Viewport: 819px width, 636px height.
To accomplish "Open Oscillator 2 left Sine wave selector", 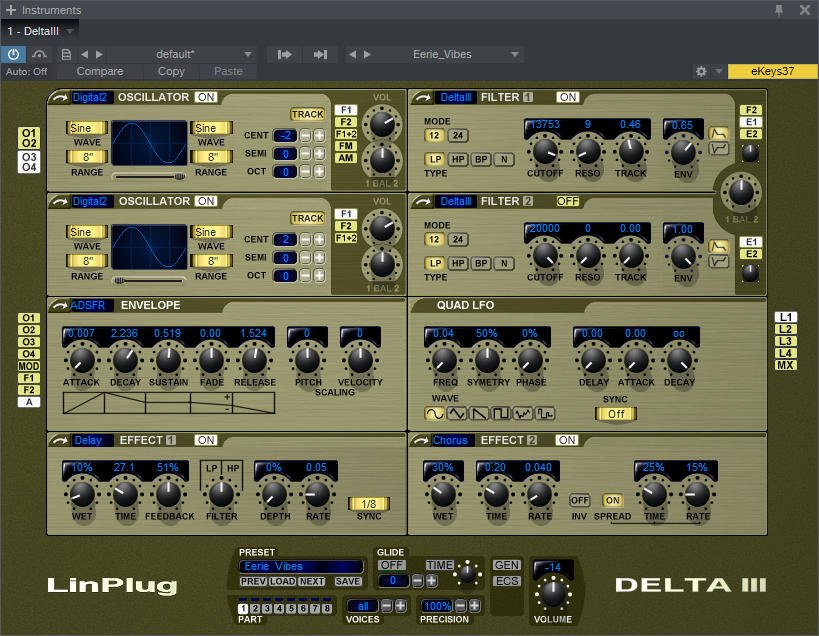I will [87, 232].
